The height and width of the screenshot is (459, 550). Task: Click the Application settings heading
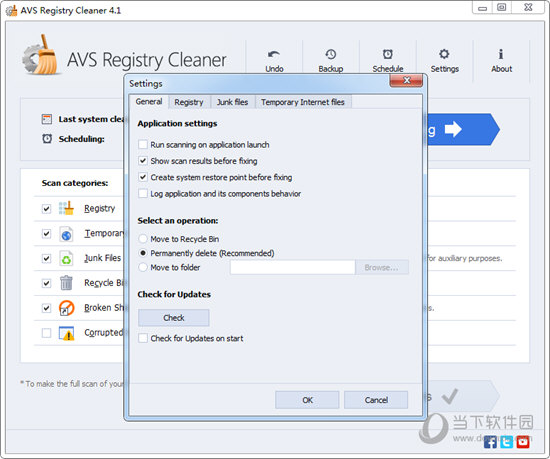pyautogui.click(x=177, y=123)
